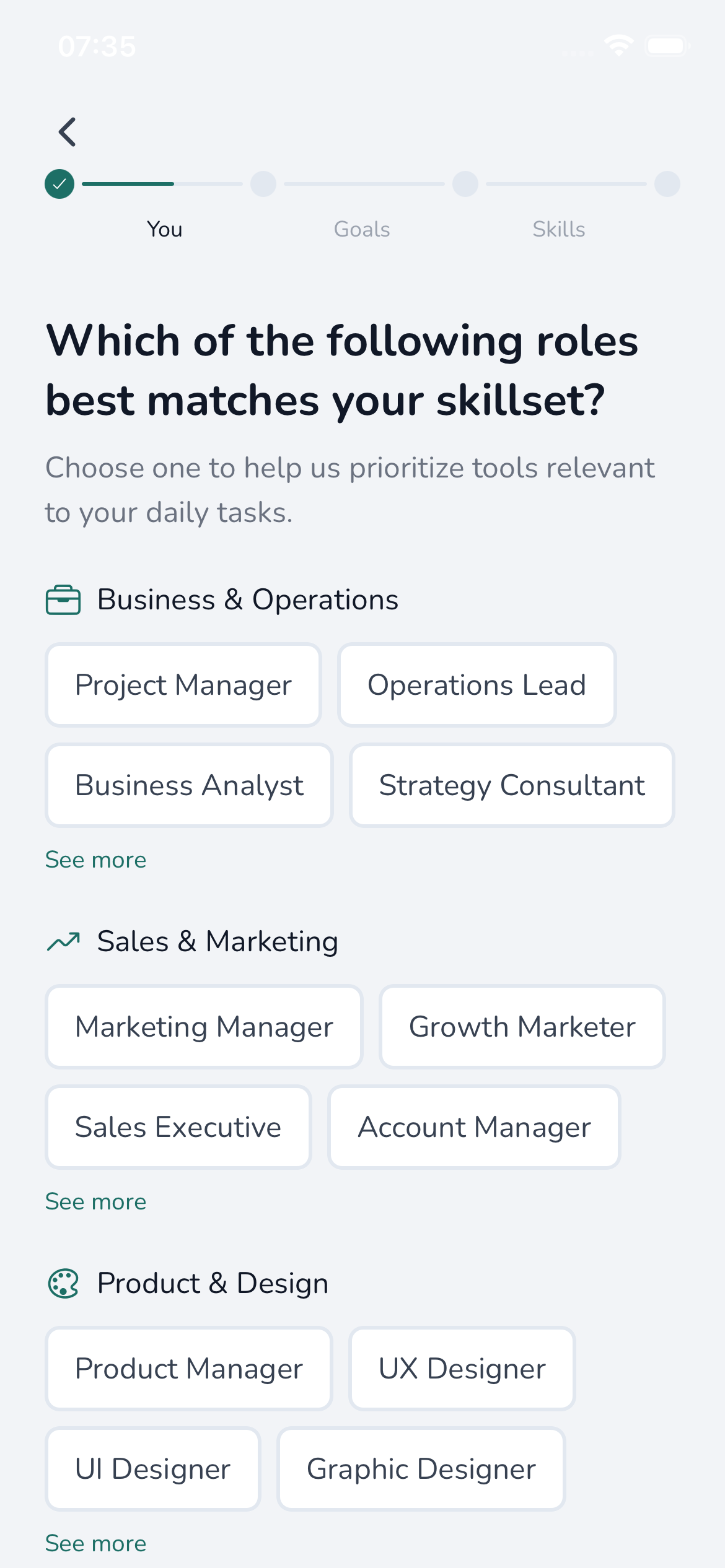Switch to the Goals step

[x=361, y=229]
